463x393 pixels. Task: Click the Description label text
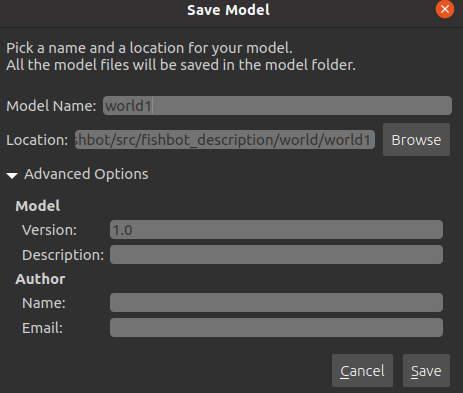(63, 255)
